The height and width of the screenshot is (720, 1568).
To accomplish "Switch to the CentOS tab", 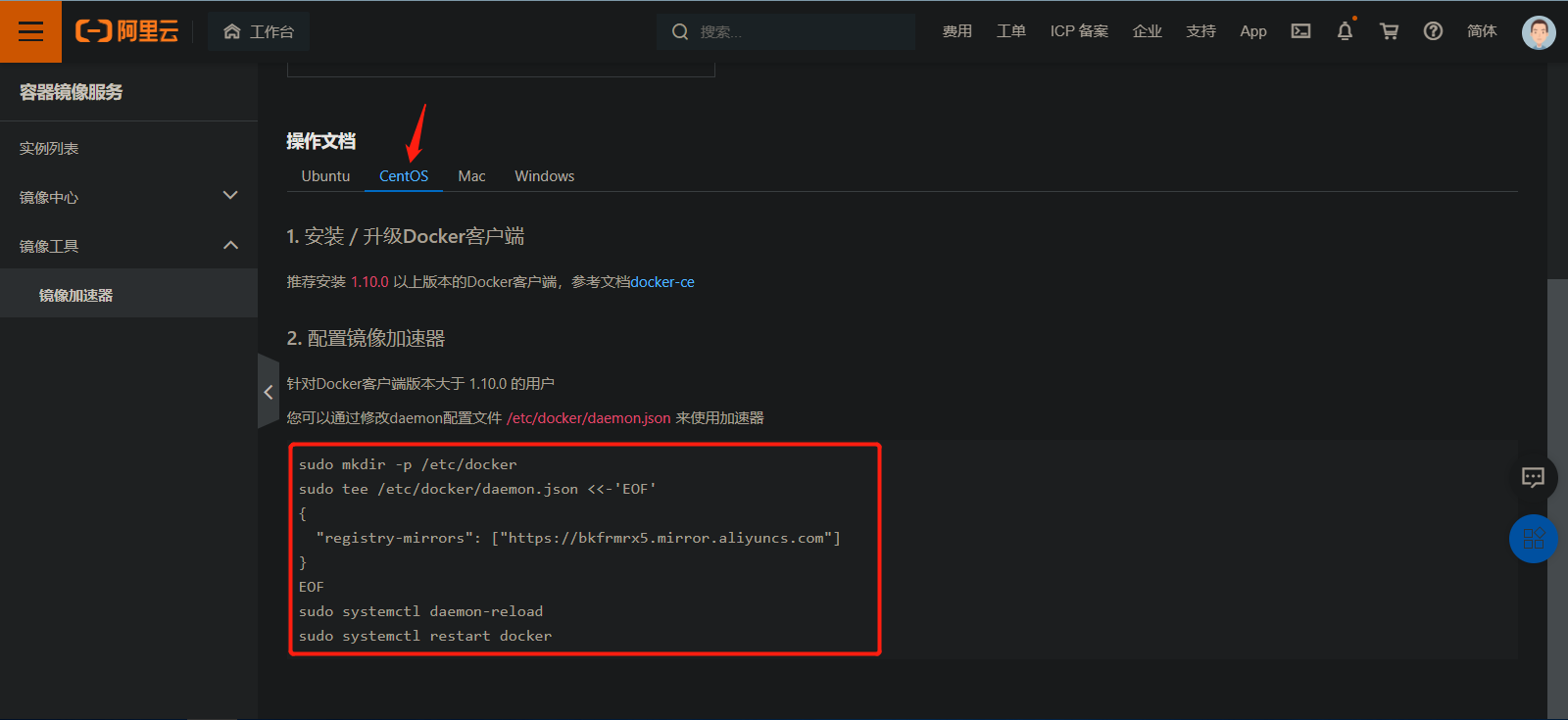I will coord(404,176).
